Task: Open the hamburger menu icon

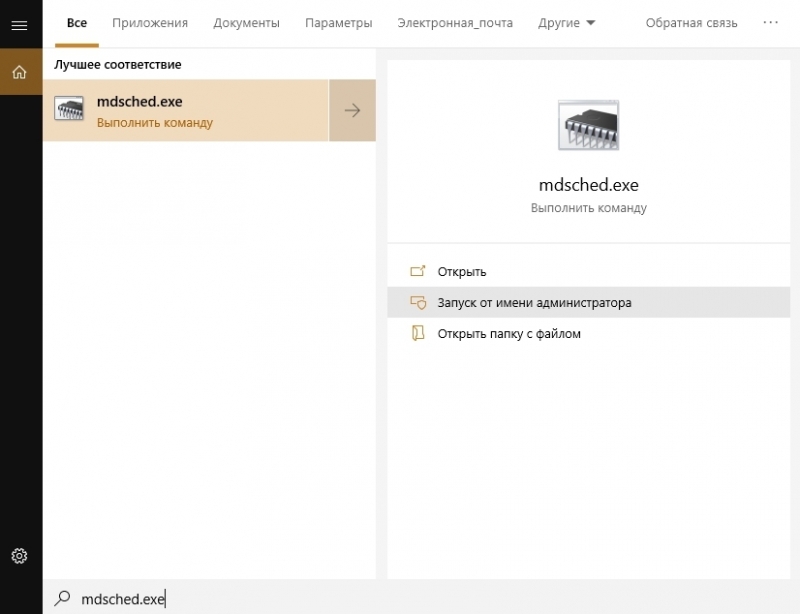Action: point(19,25)
